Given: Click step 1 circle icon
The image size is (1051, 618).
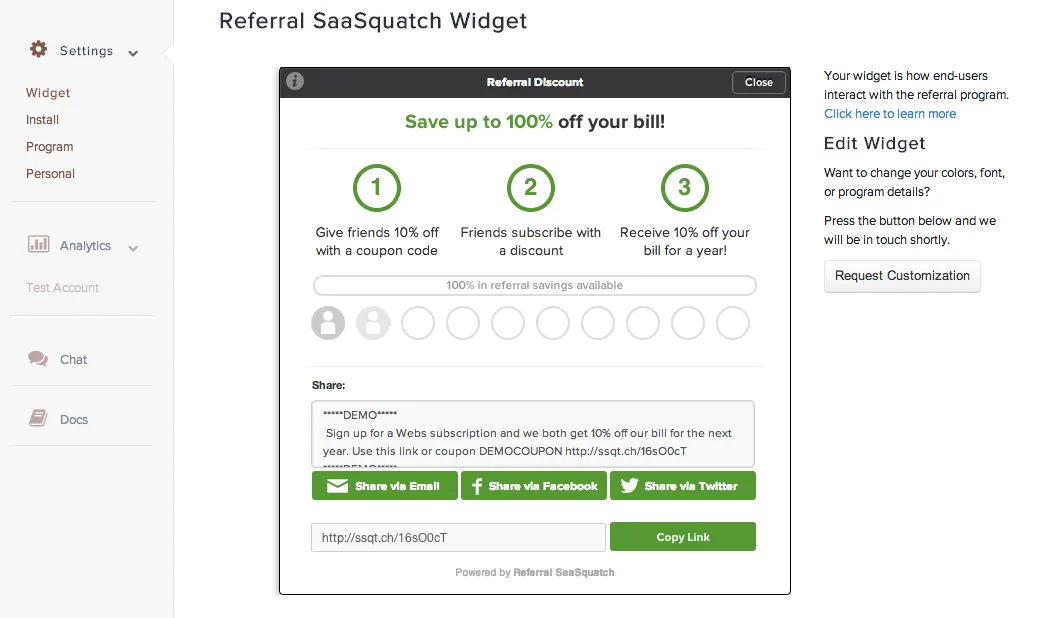Looking at the screenshot, I should 377,188.
